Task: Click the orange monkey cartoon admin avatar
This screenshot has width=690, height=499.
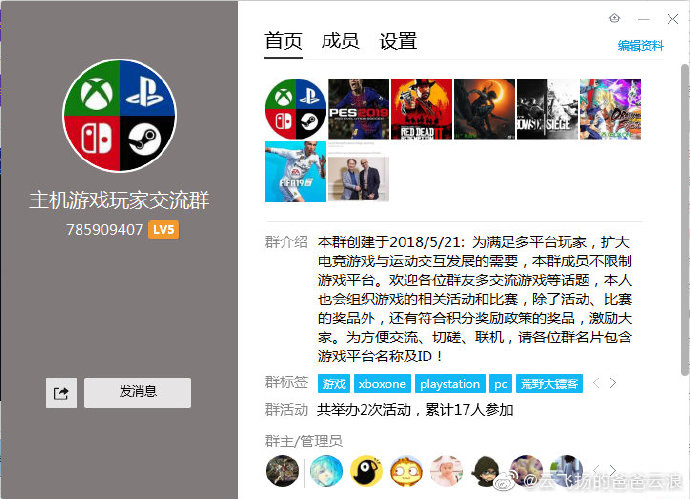Action: [407, 471]
